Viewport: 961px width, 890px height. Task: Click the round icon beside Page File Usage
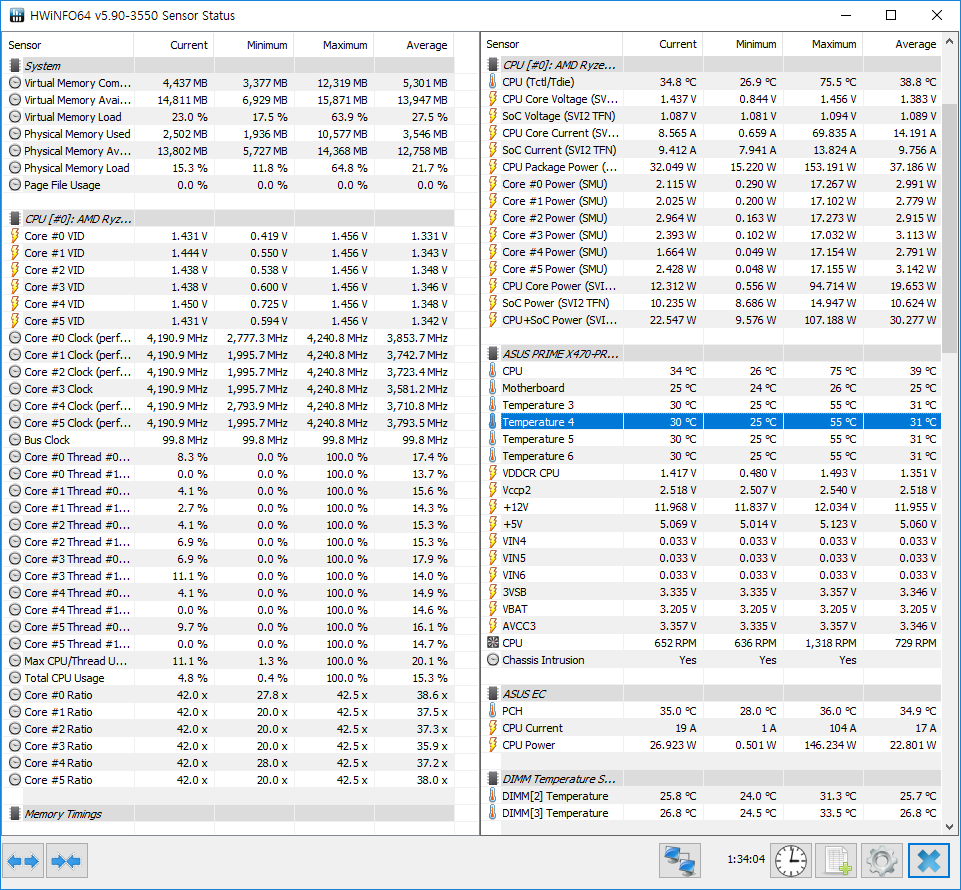click(15, 184)
